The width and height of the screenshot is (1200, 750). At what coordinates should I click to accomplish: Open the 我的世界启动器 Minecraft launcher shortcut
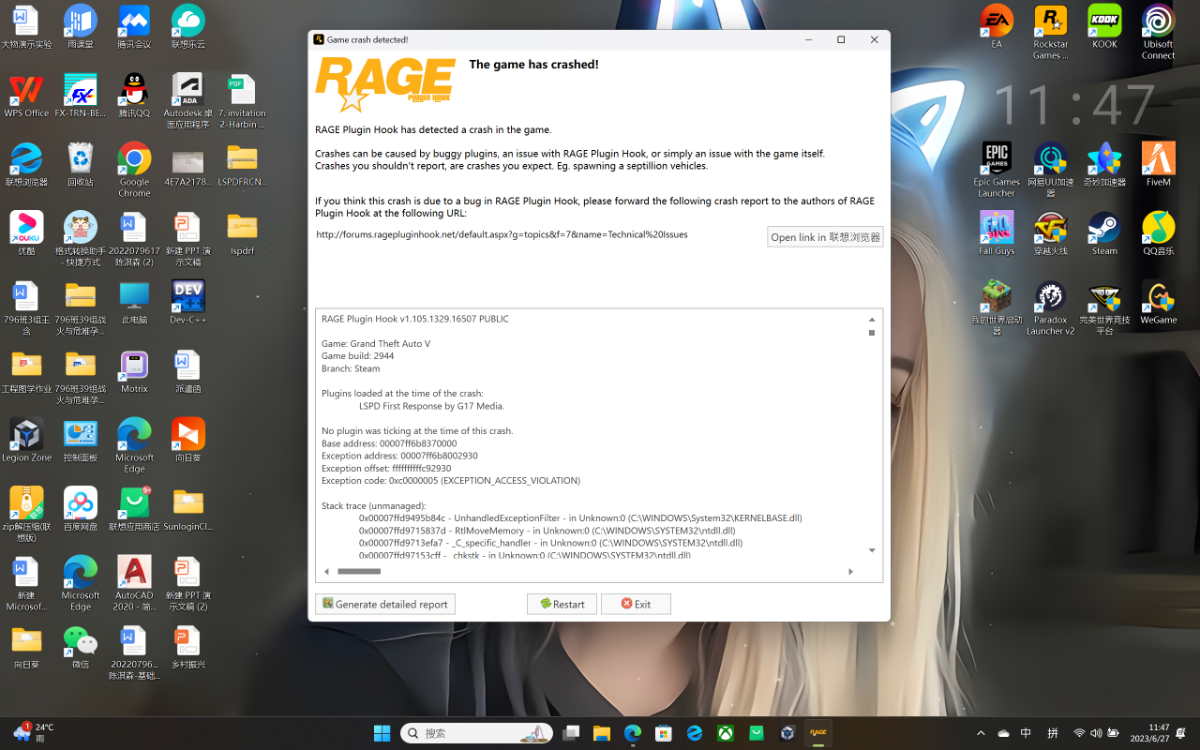coord(996,308)
